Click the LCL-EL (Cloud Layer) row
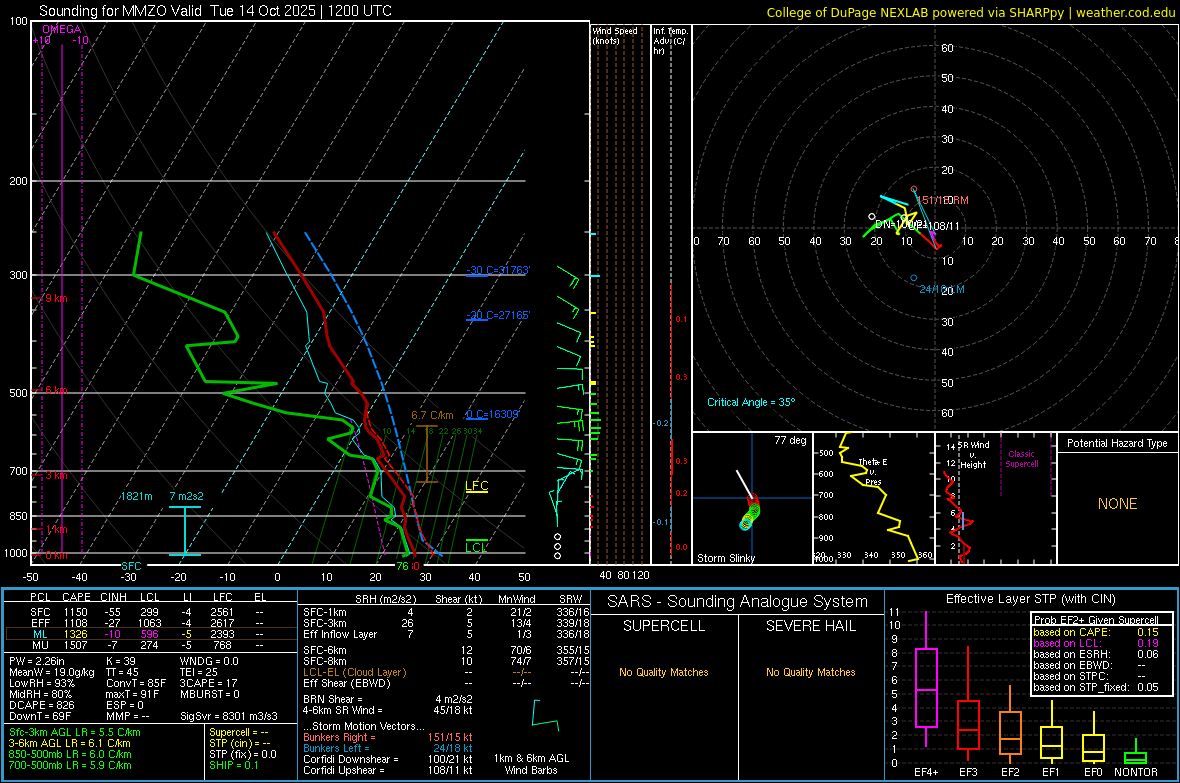The width and height of the screenshot is (1180, 783). [446, 672]
